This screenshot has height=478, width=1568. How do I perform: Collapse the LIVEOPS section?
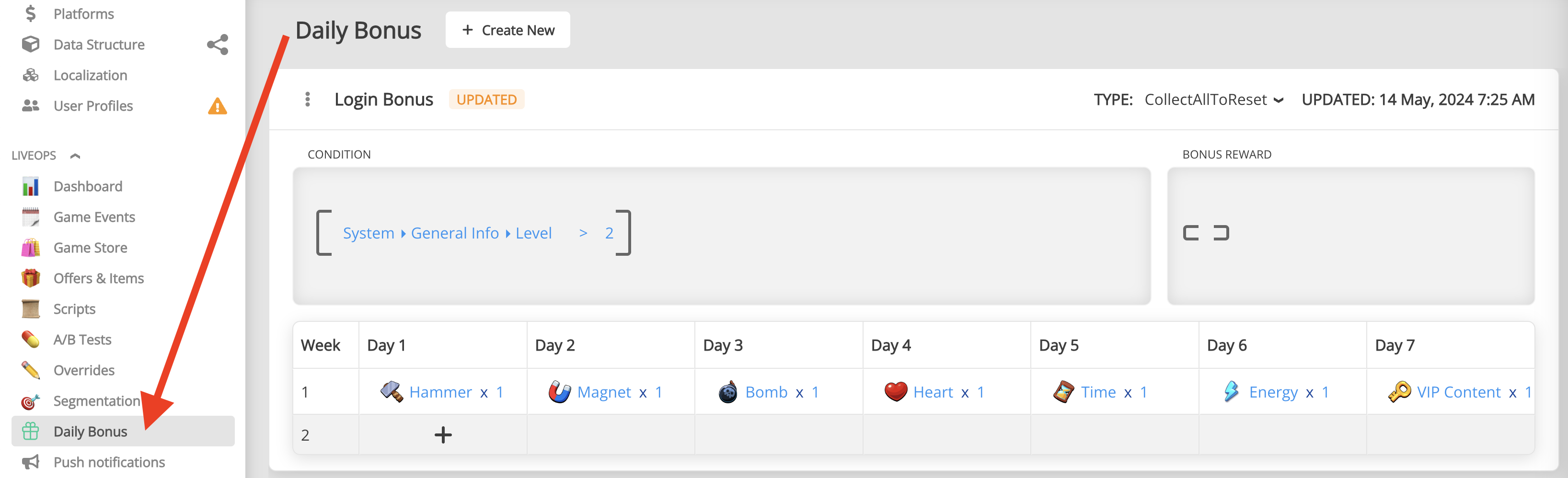(75, 155)
